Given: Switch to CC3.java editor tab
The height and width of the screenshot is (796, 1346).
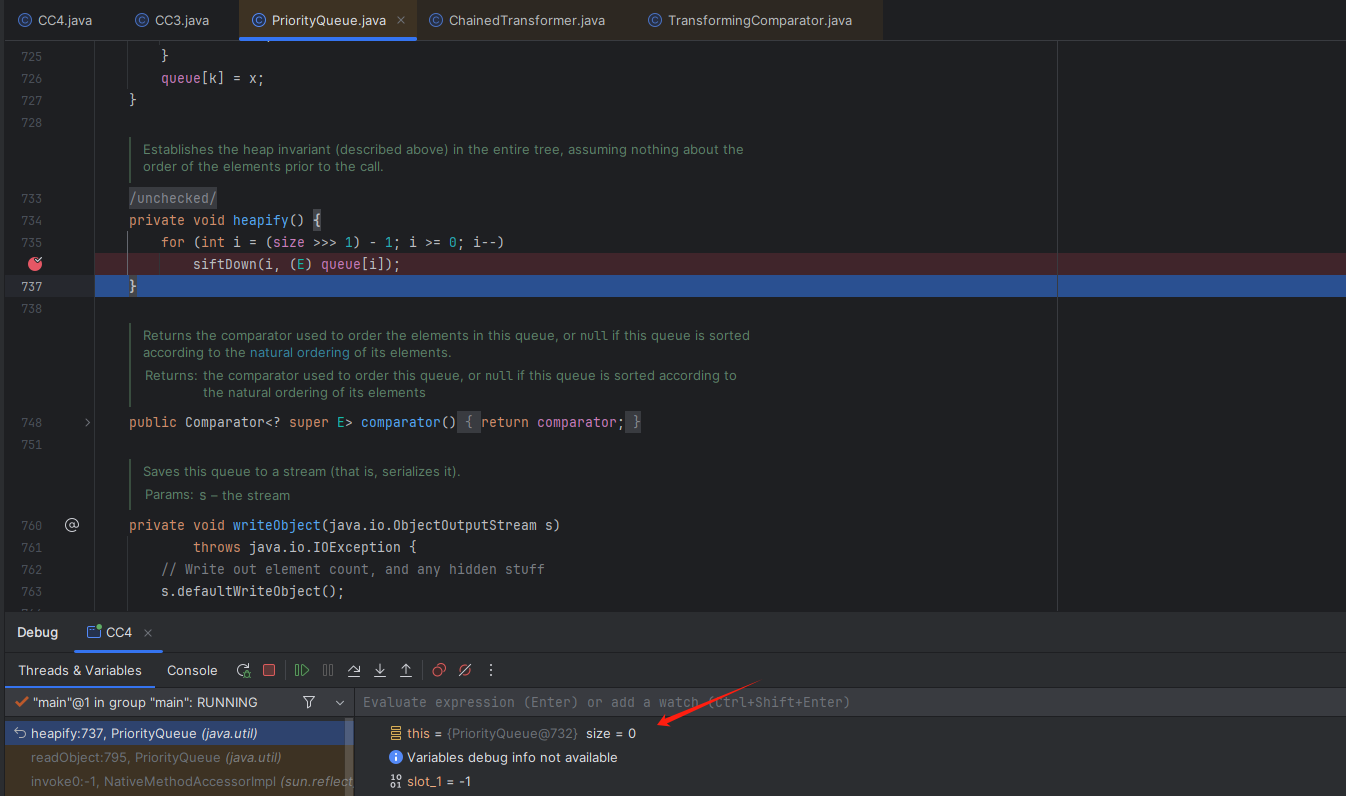Looking at the screenshot, I should [x=174, y=20].
